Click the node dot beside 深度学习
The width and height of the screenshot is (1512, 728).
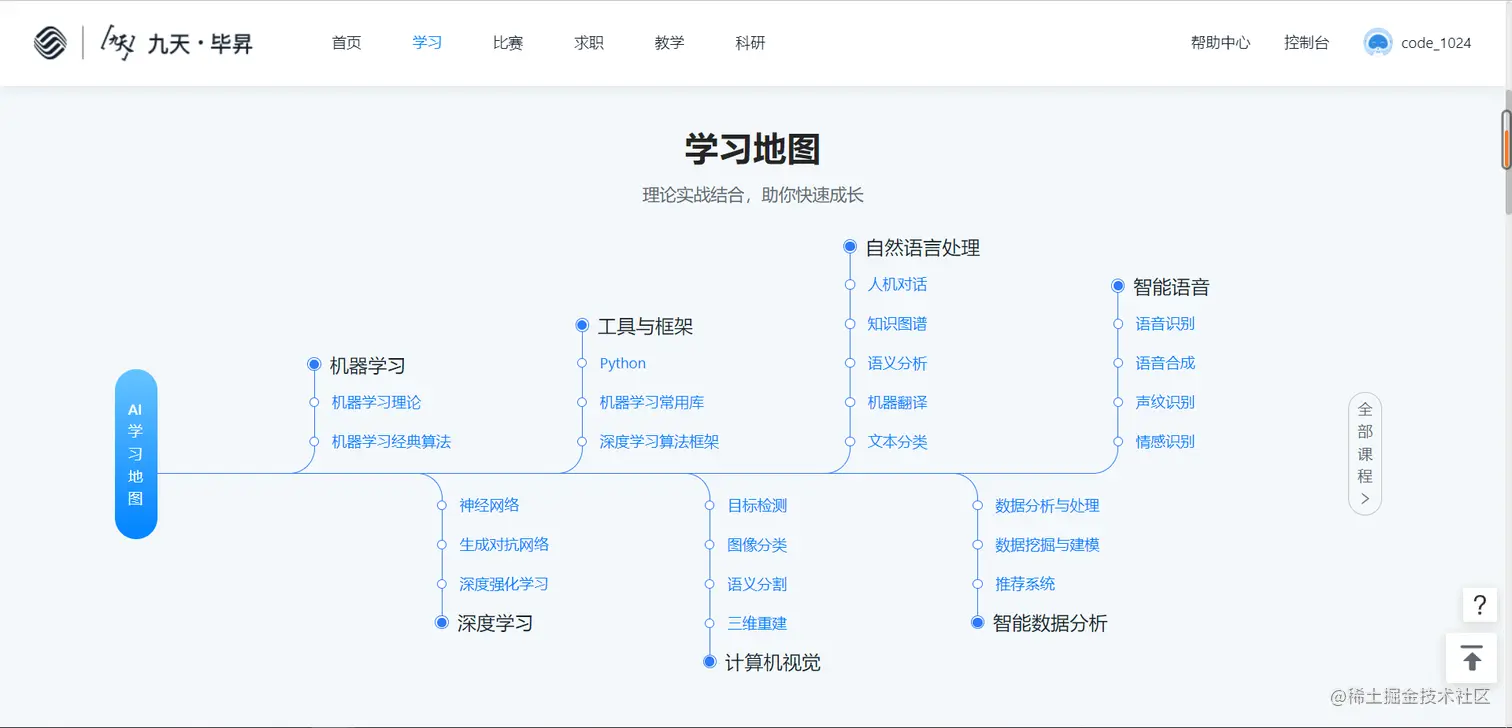coord(441,621)
